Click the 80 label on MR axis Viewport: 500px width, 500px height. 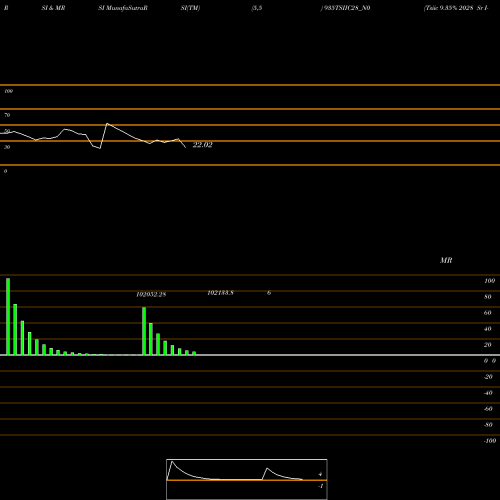[488, 297]
